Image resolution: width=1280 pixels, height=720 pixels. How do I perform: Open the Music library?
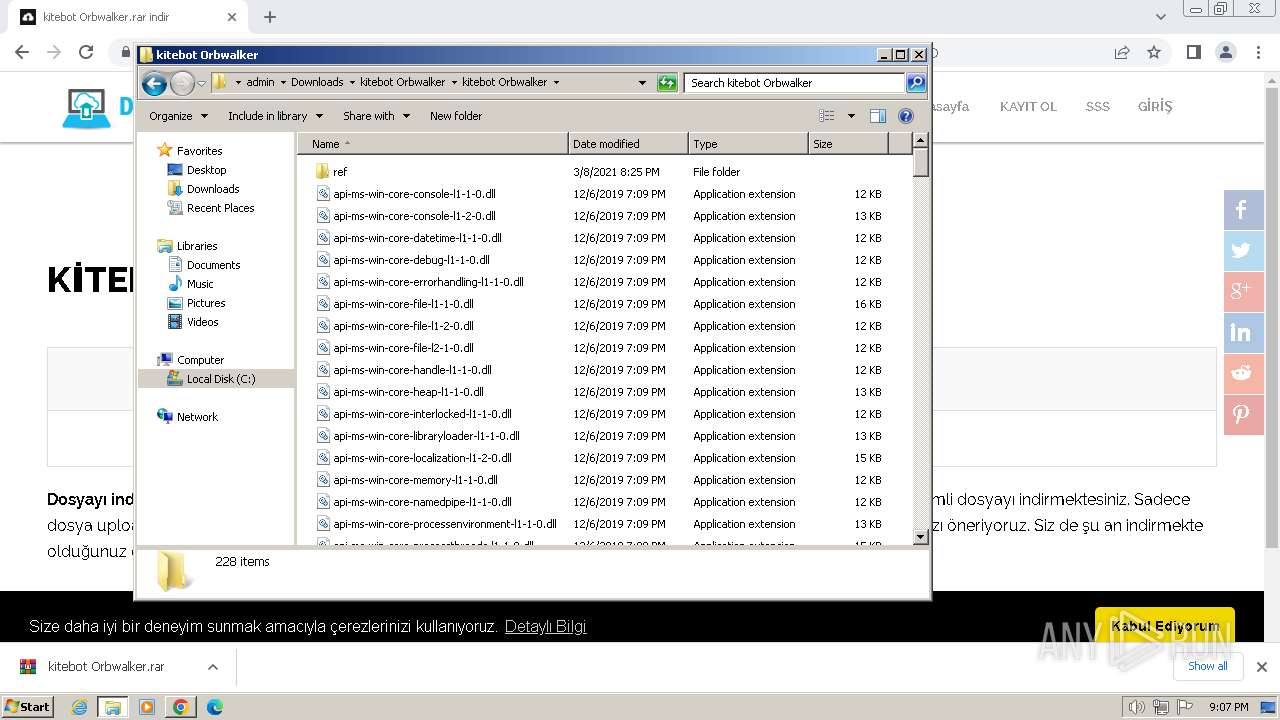(x=200, y=284)
